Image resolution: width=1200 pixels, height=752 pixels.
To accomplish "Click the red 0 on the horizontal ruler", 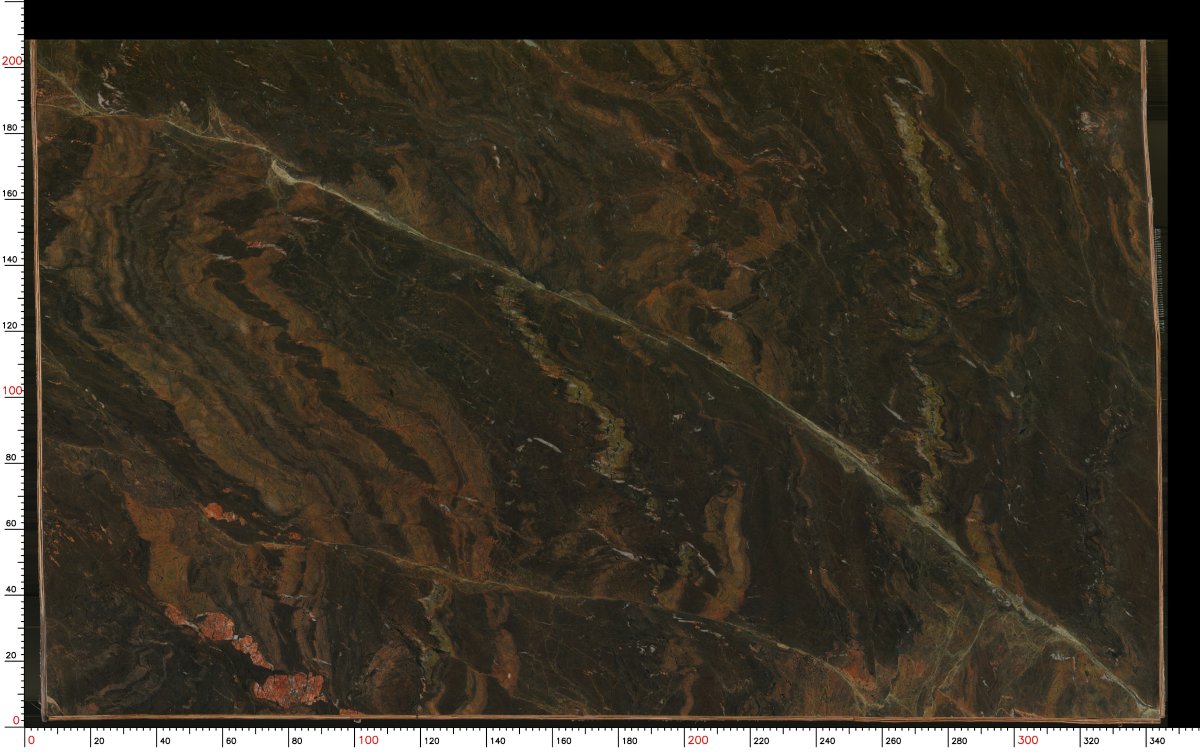I will click(x=31, y=741).
